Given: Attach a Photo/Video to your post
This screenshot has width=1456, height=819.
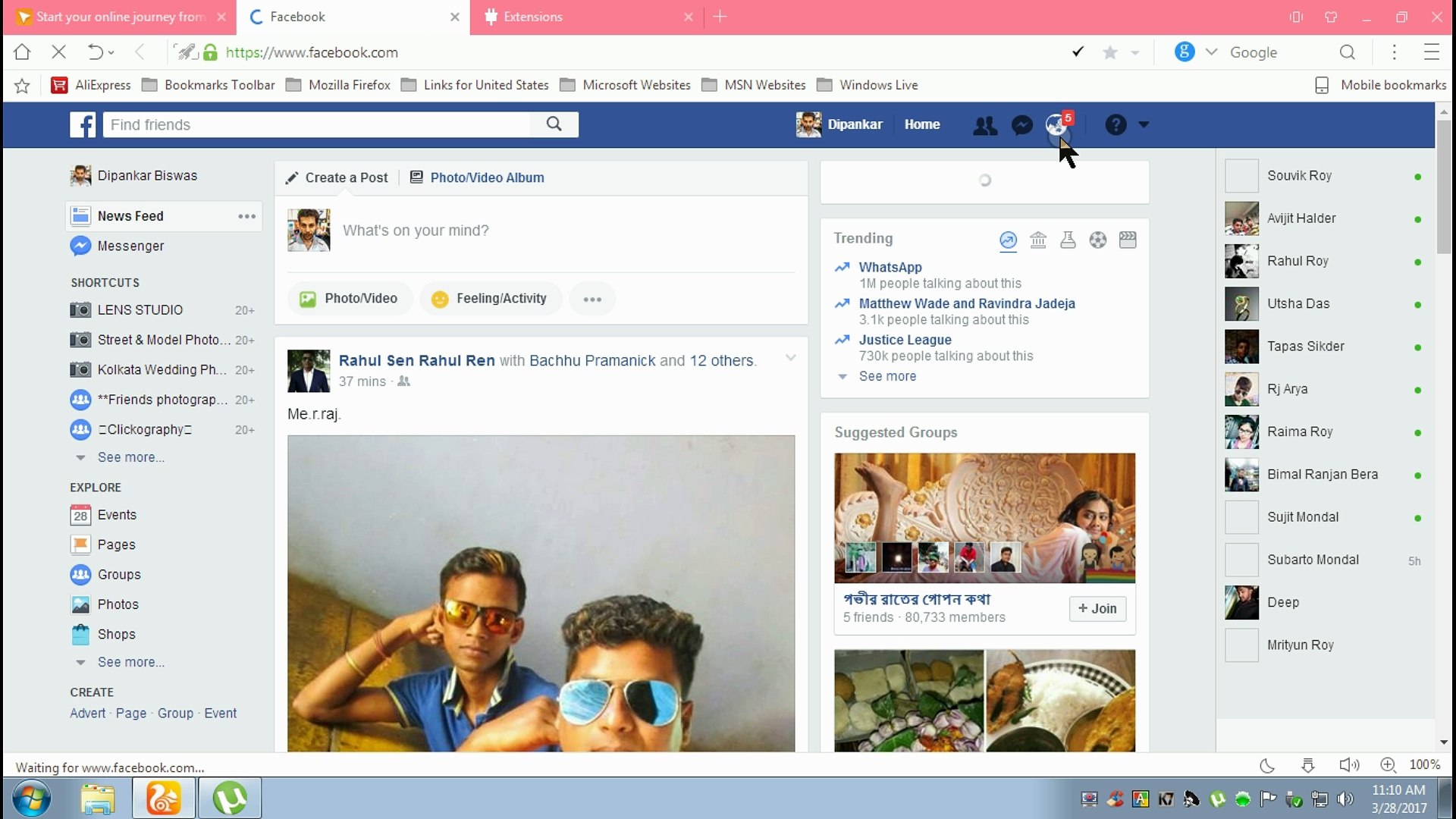Looking at the screenshot, I should (349, 298).
